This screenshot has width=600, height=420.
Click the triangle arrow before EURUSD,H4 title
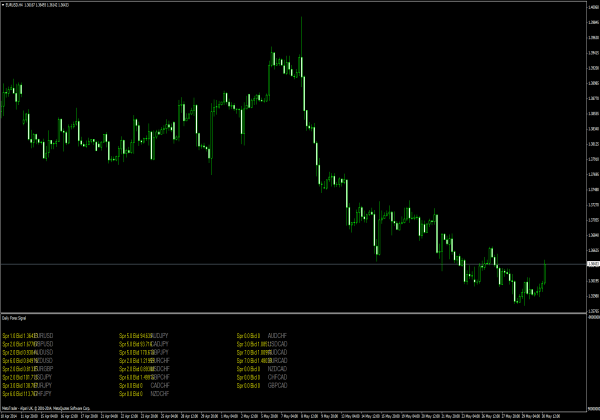coord(3,4)
